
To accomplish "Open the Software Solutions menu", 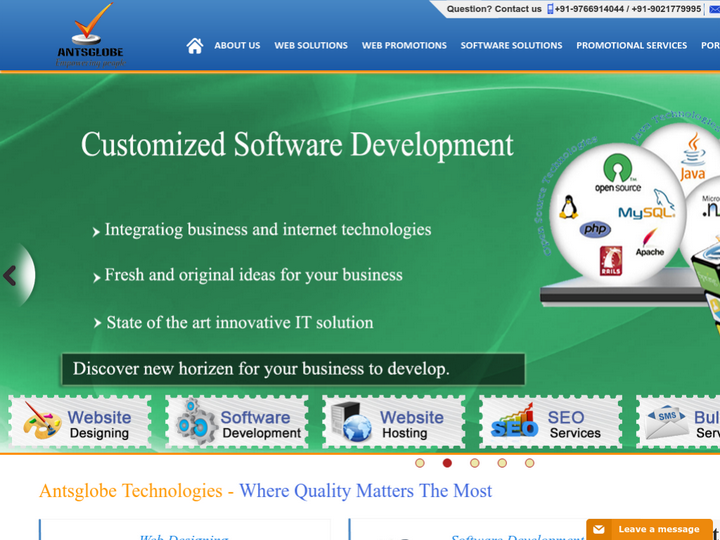I will pyautogui.click(x=512, y=45).
